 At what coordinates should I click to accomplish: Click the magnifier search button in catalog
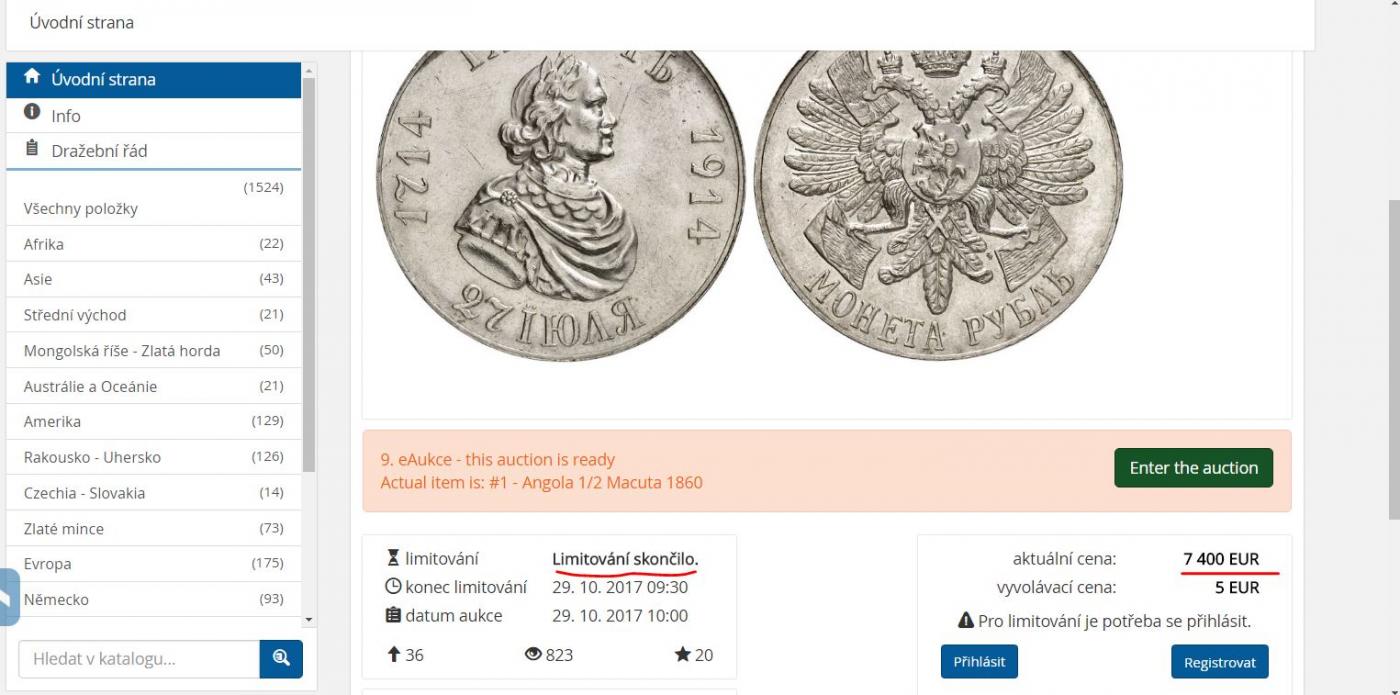(281, 658)
